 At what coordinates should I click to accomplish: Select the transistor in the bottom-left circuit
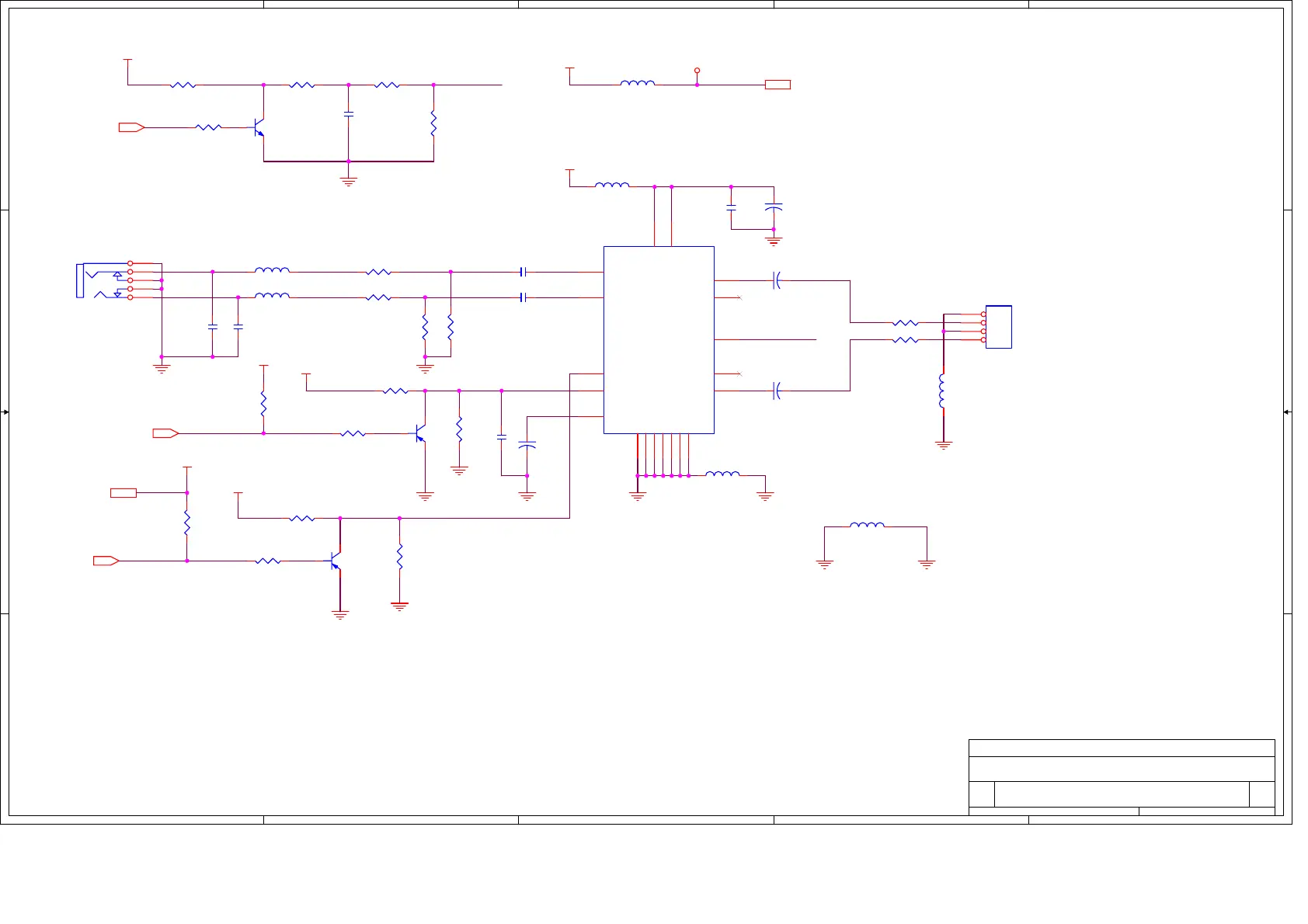coord(336,561)
